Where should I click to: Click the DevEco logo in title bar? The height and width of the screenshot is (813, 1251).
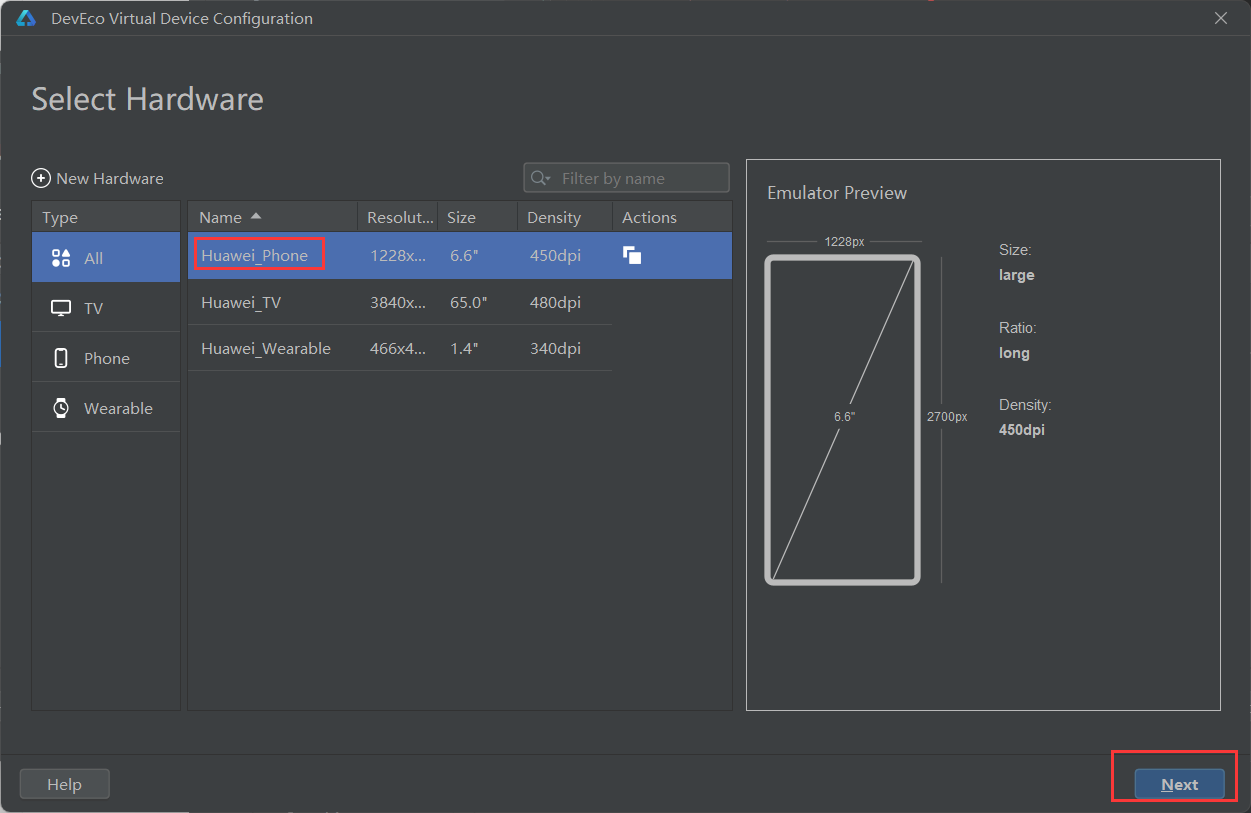(26, 18)
